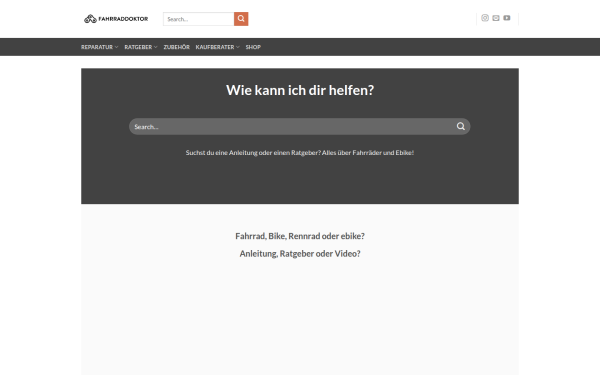Click the heading 'Wie kann ich dir helfen?'
The image size is (600, 375).
300,90
